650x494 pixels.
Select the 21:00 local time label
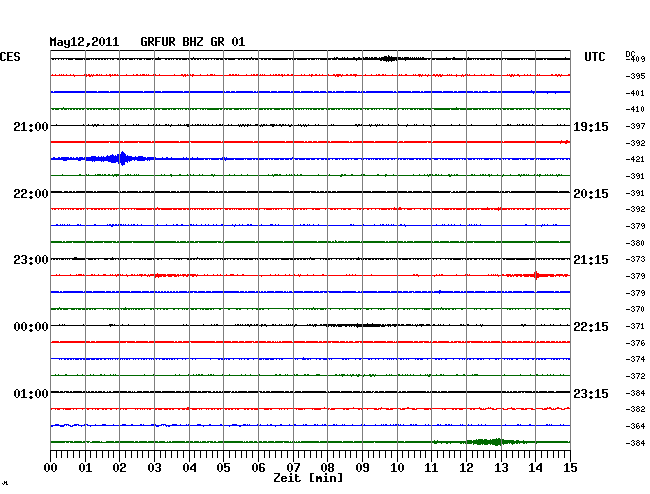tap(31, 126)
